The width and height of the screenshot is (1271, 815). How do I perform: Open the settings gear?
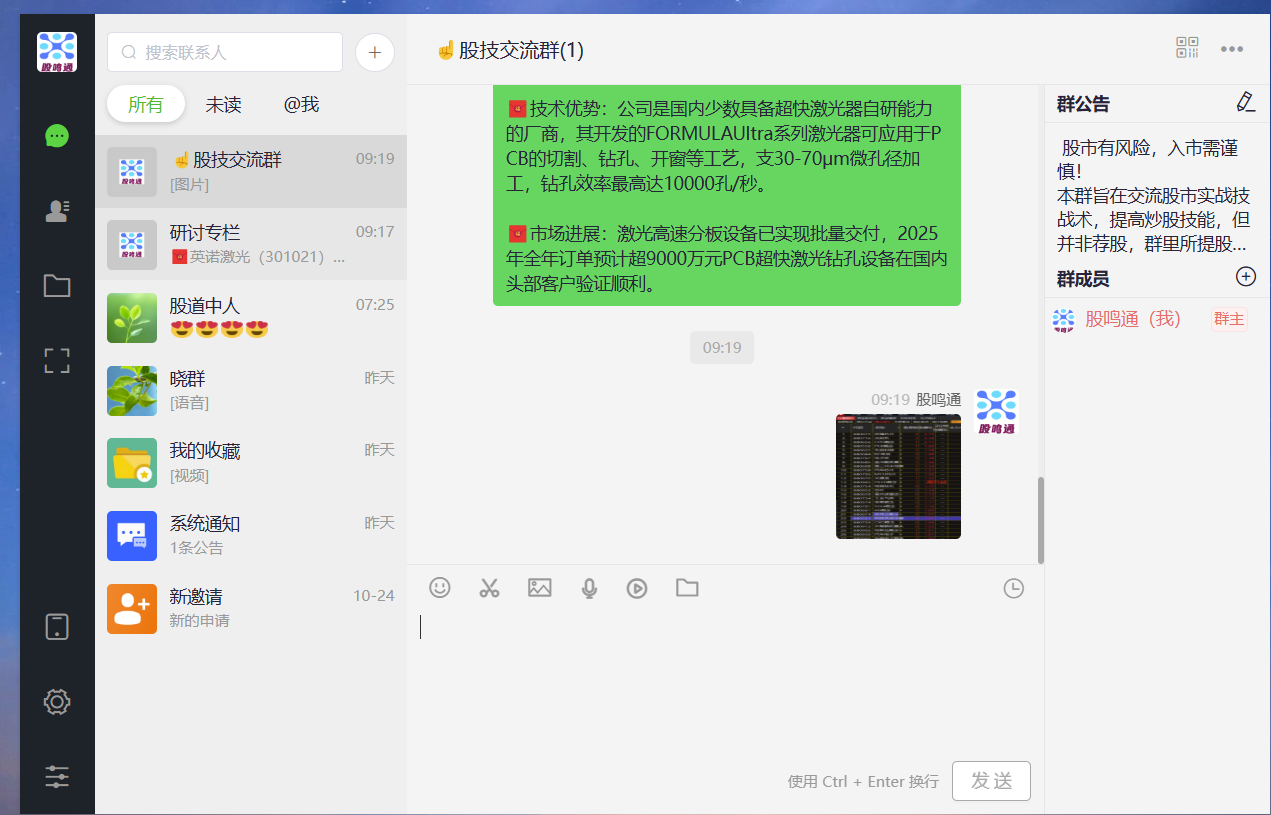pos(56,701)
